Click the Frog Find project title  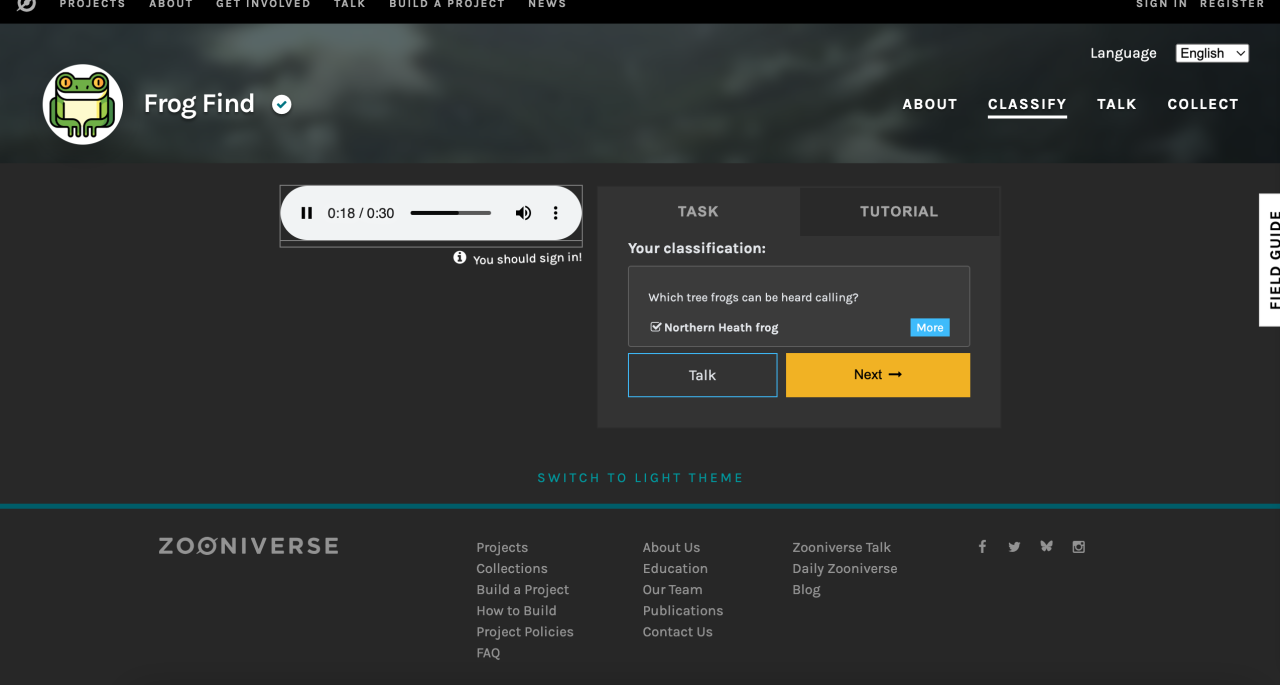199,104
